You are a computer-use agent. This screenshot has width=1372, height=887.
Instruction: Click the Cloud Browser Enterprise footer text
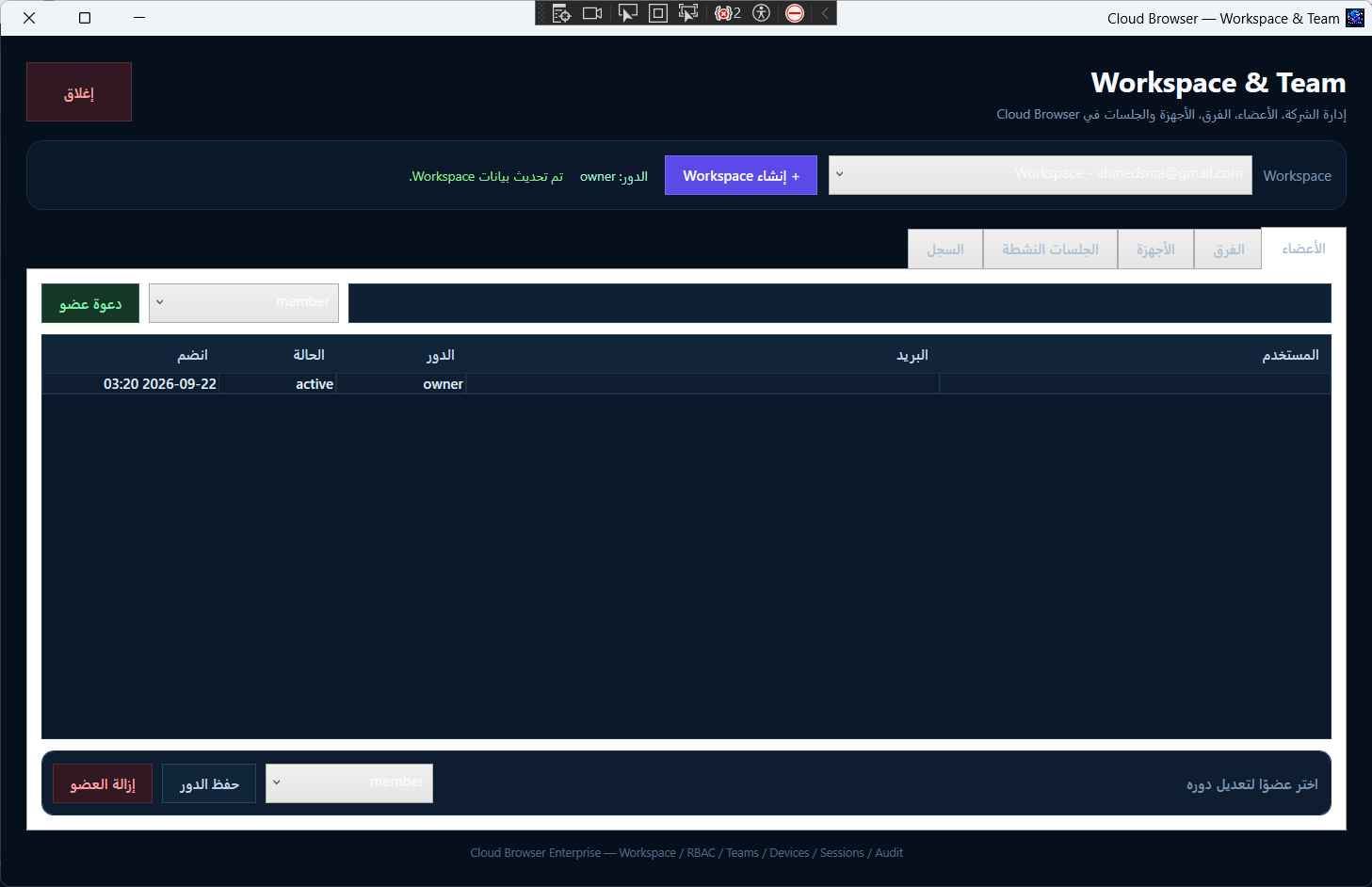[686, 853]
